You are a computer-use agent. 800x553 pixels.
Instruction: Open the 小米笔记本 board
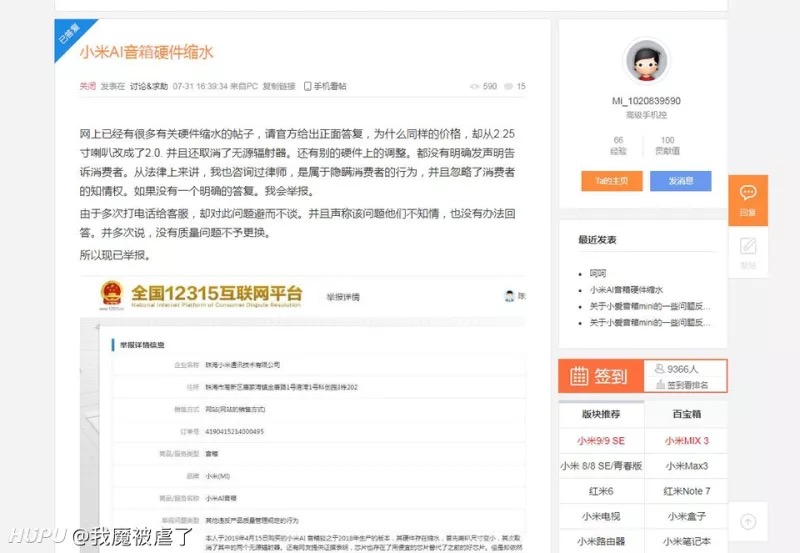686,541
